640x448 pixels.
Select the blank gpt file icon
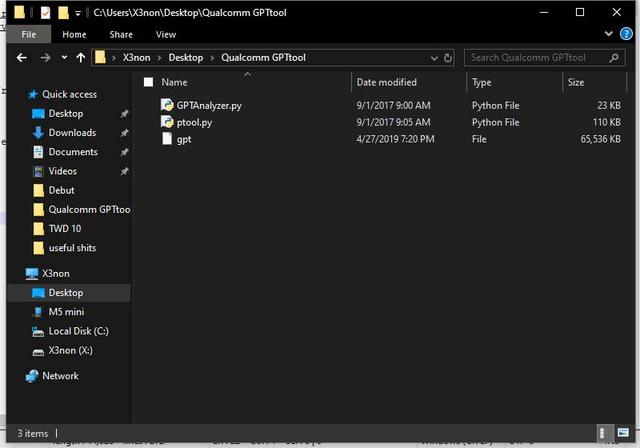tap(167, 139)
